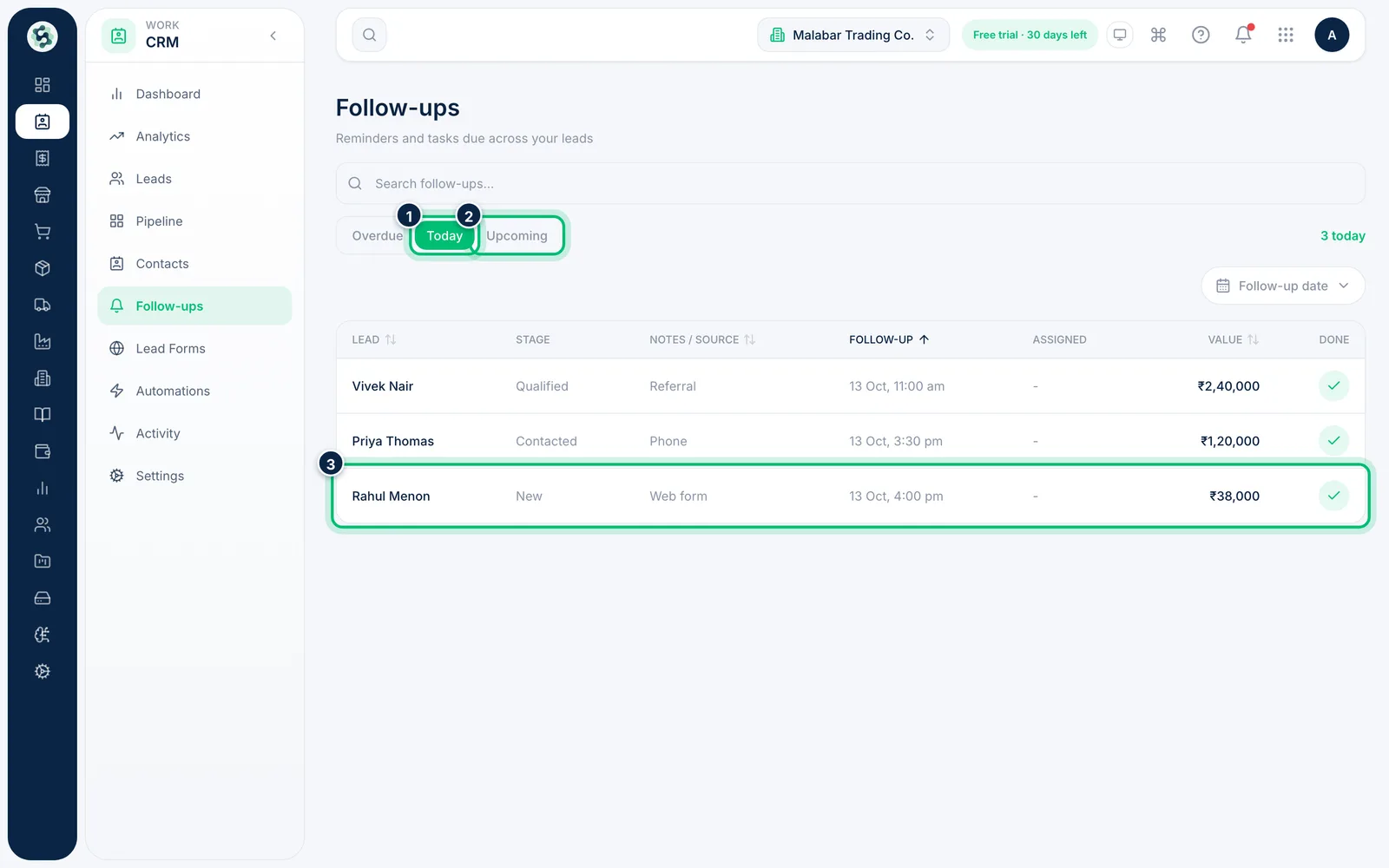Open the Malabar Trading Co. company switcher
Screen dimensions: 1389x868
pos(853,35)
